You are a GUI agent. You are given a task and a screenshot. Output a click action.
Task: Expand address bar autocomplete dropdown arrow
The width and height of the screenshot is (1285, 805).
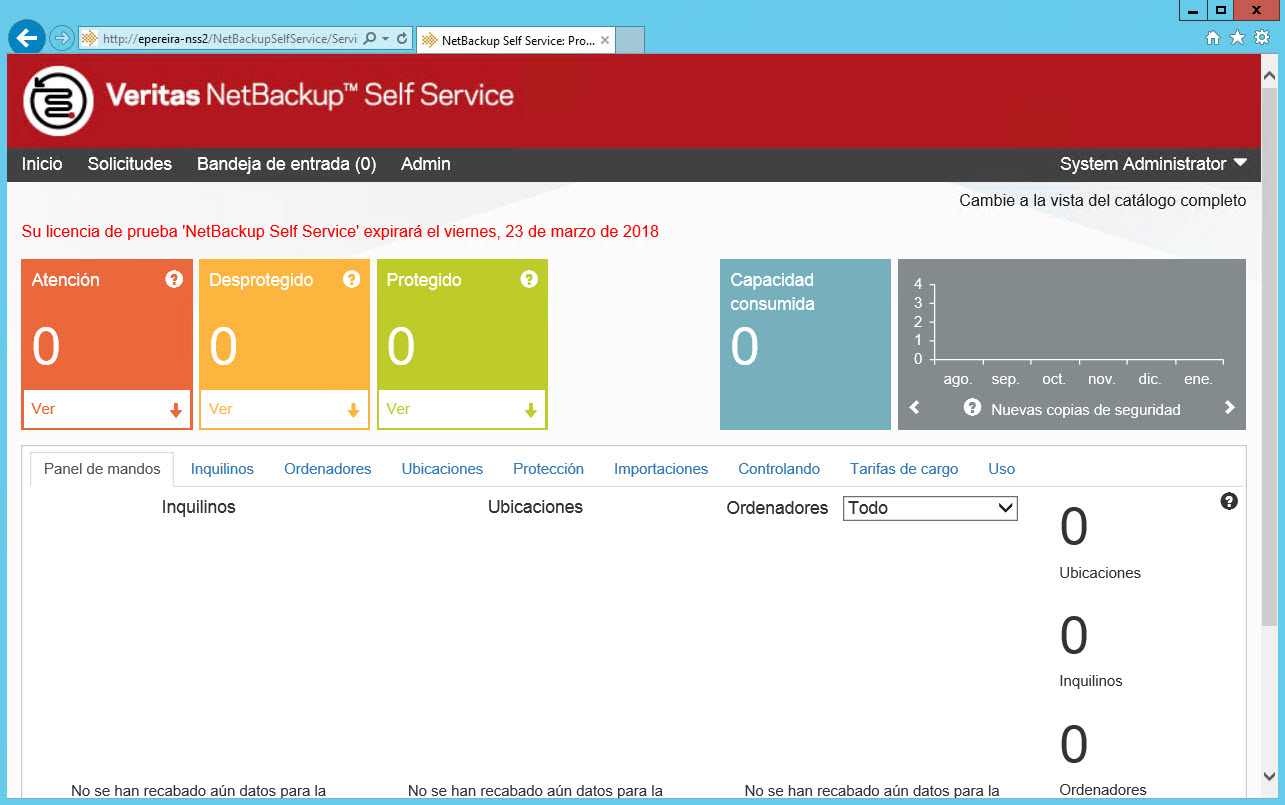click(385, 39)
